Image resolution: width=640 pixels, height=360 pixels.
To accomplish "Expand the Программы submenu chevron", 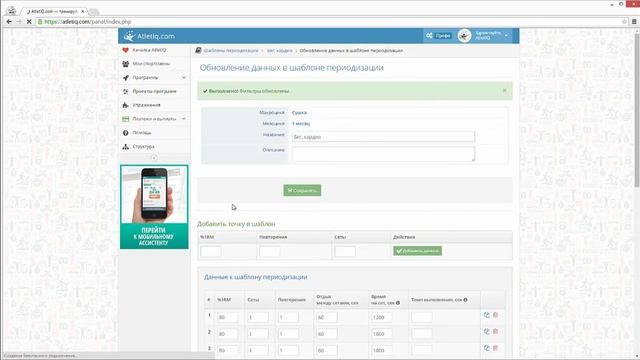I will [x=184, y=78].
